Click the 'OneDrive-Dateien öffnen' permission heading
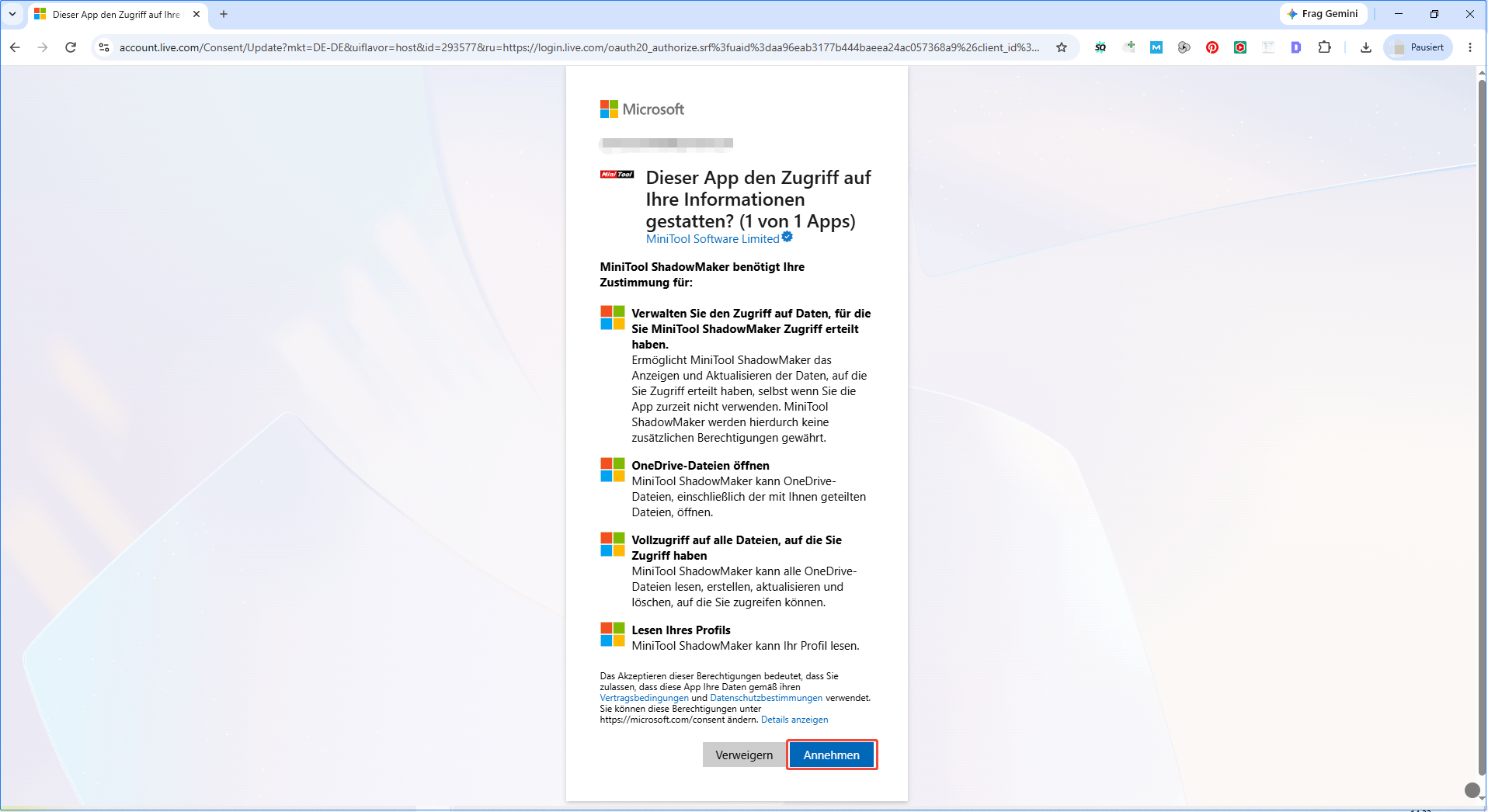 tap(701, 466)
